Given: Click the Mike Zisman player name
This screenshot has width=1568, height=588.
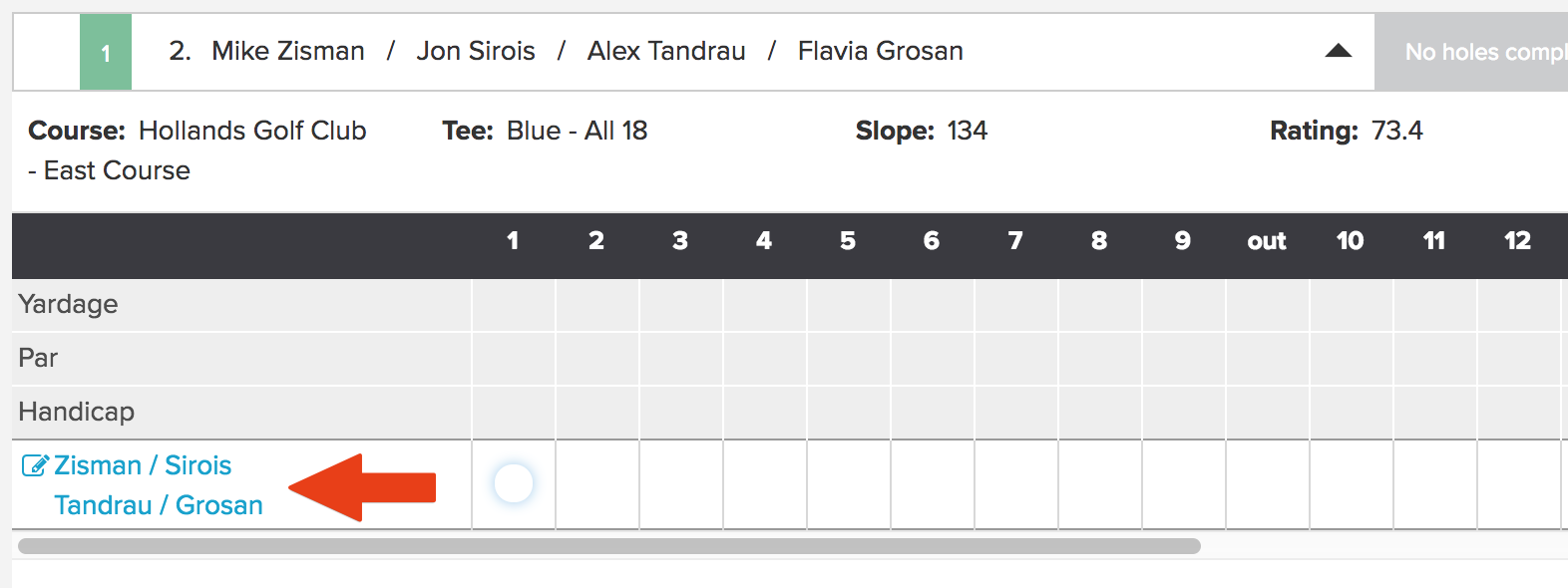Looking at the screenshot, I should (288, 51).
